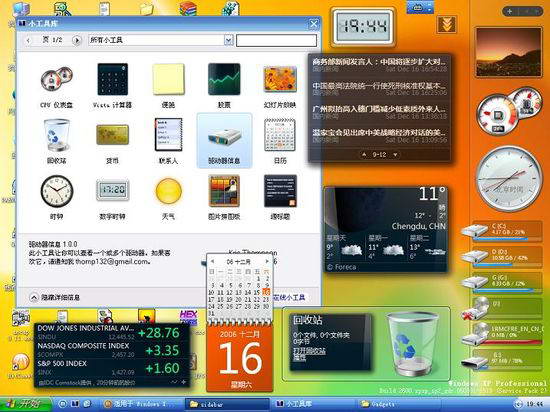The height and width of the screenshot is (412, 550).
Task: Click 打开回收站 link in recycle gadget
Action: tap(310, 351)
